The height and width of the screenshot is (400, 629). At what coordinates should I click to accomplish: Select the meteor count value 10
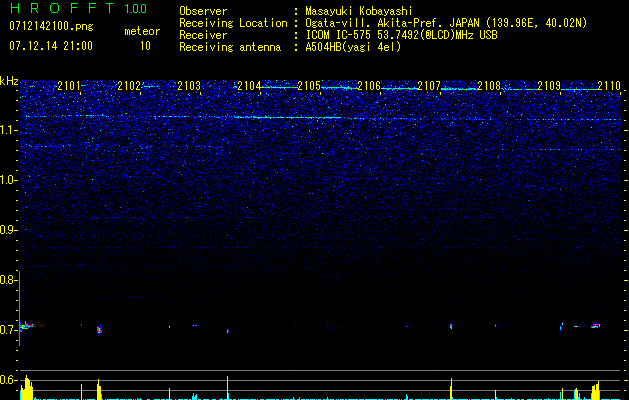[x=145, y=46]
